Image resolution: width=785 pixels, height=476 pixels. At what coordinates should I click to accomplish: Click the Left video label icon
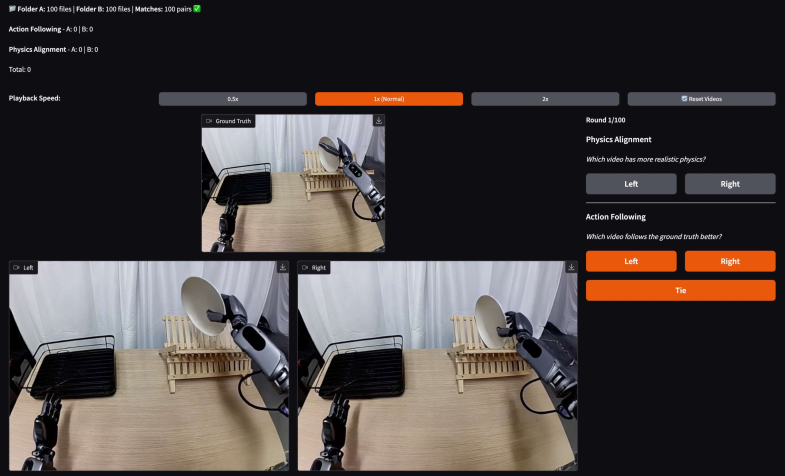click(17, 268)
